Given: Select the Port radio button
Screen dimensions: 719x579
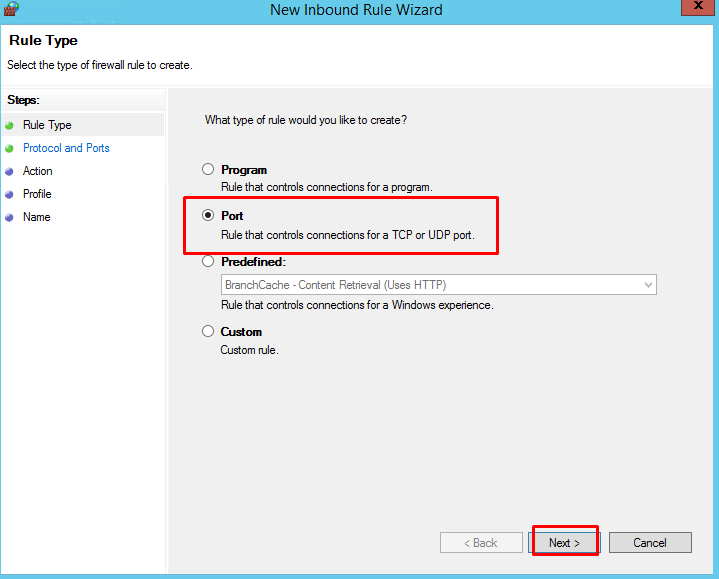Looking at the screenshot, I should [208, 215].
